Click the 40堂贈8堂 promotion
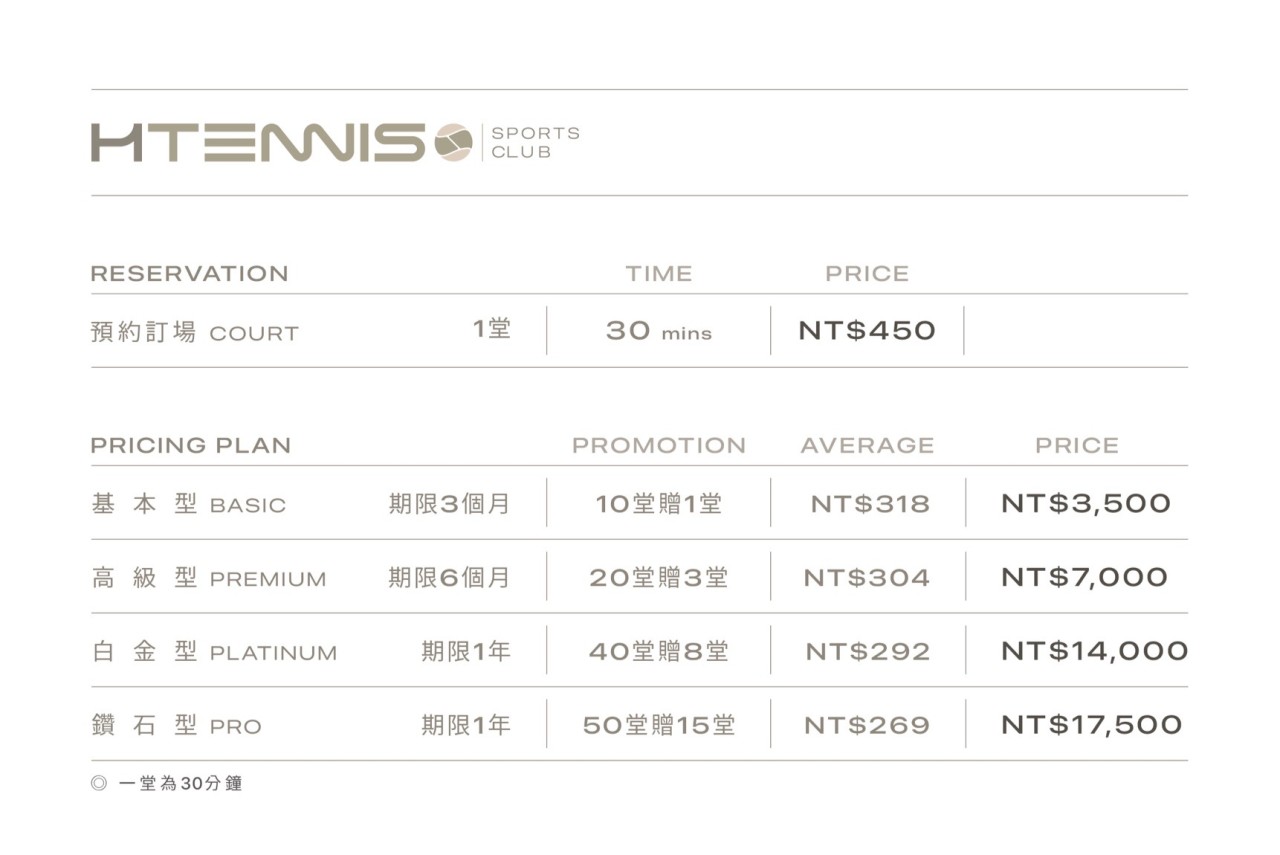The height and width of the screenshot is (855, 1280). [x=658, y=651]
